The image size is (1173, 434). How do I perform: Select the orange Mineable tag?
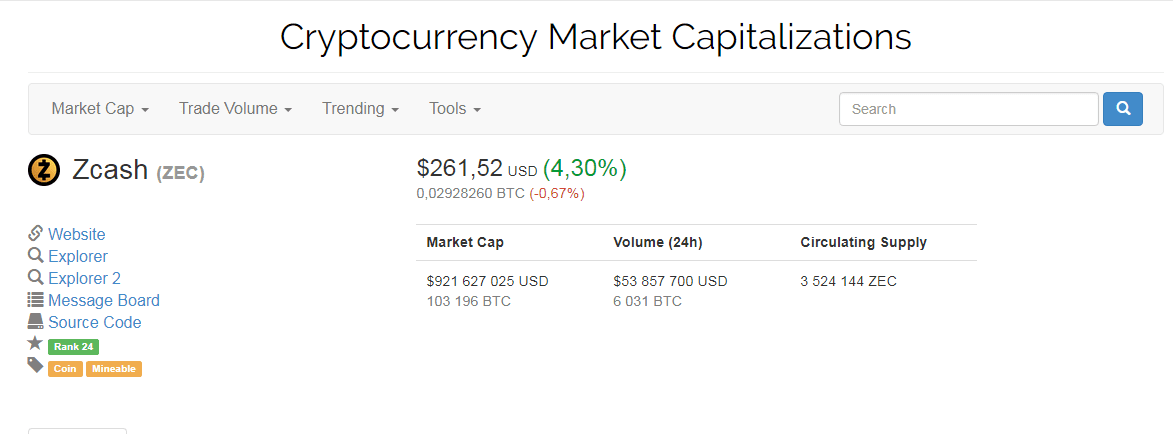click(114, 369)
